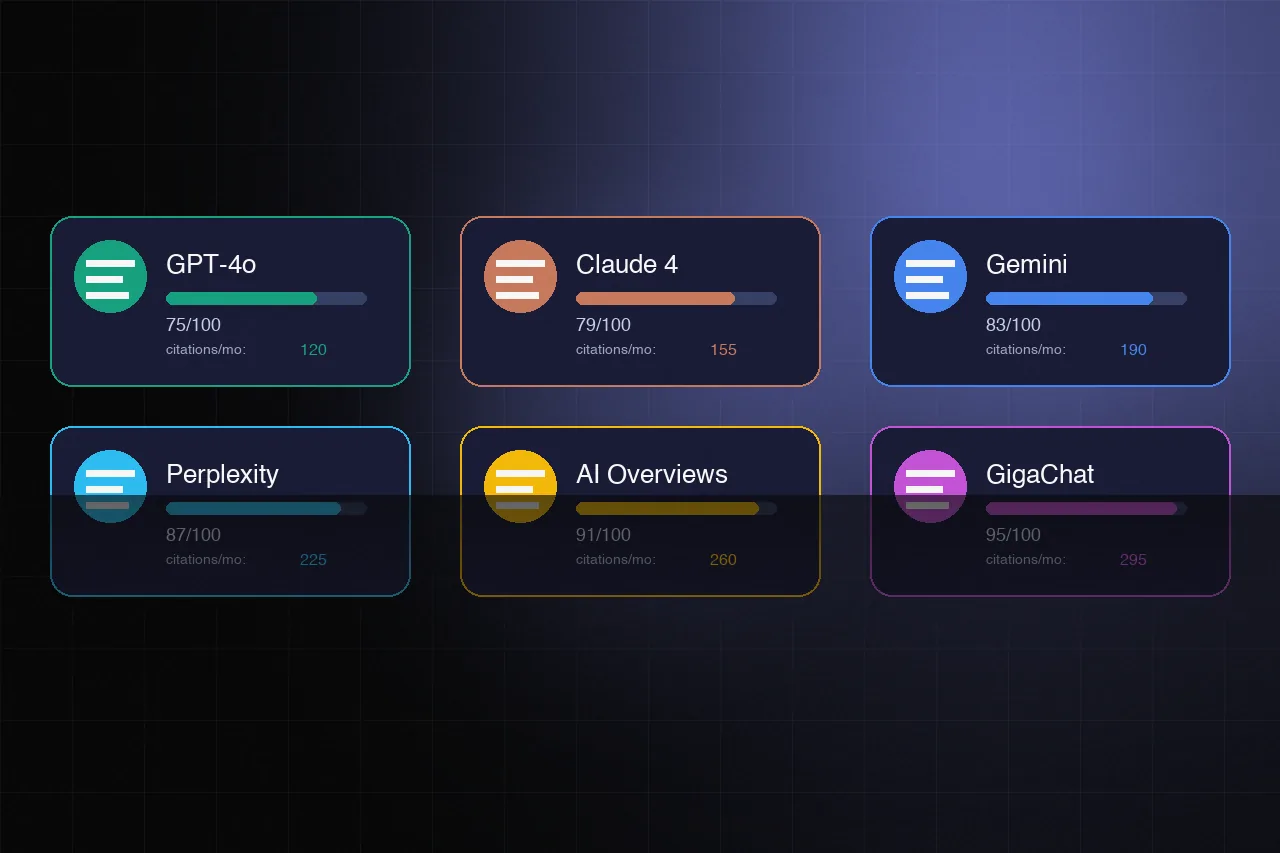Click the GigaChat score progress bar
The height and width of the screenshot is (853, 1280).
pos(1086,508)
